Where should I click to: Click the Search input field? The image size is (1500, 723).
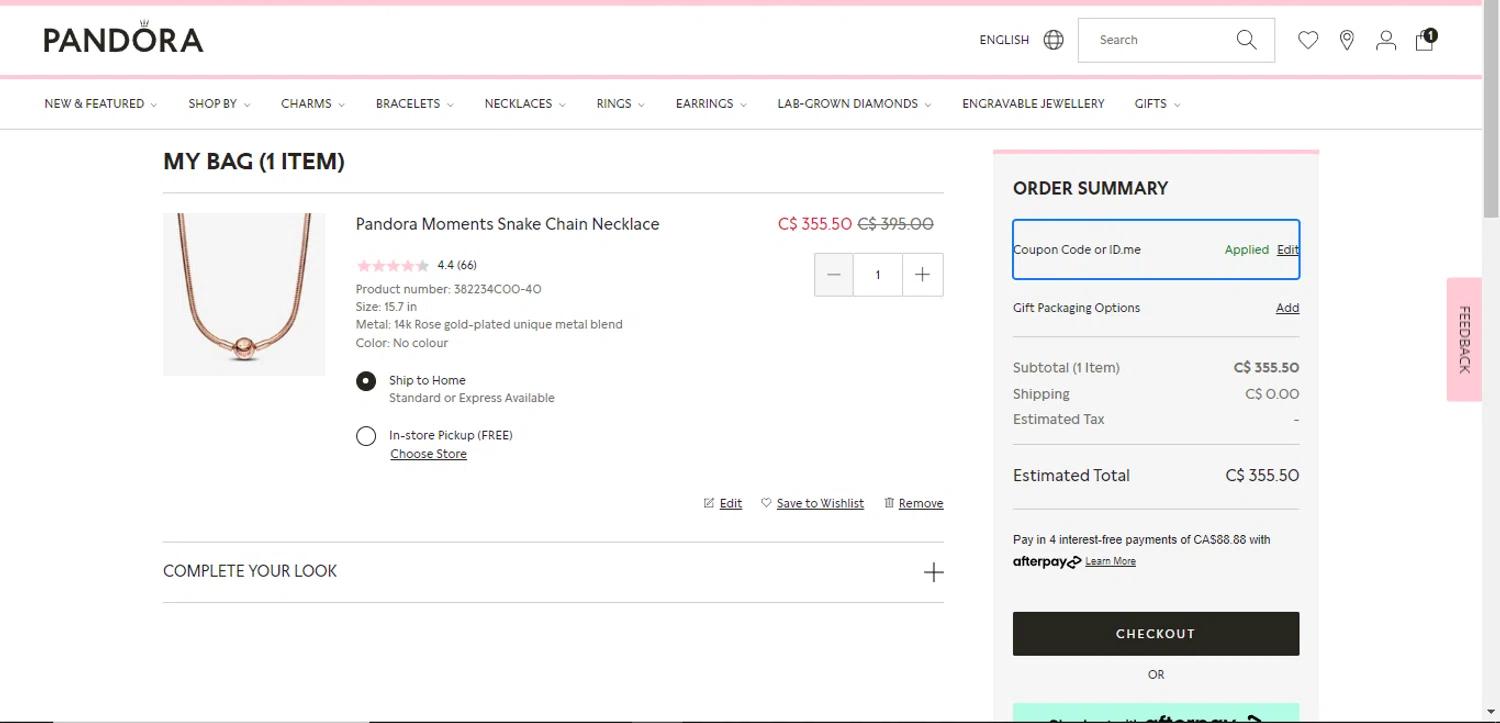coord(1160,40)
